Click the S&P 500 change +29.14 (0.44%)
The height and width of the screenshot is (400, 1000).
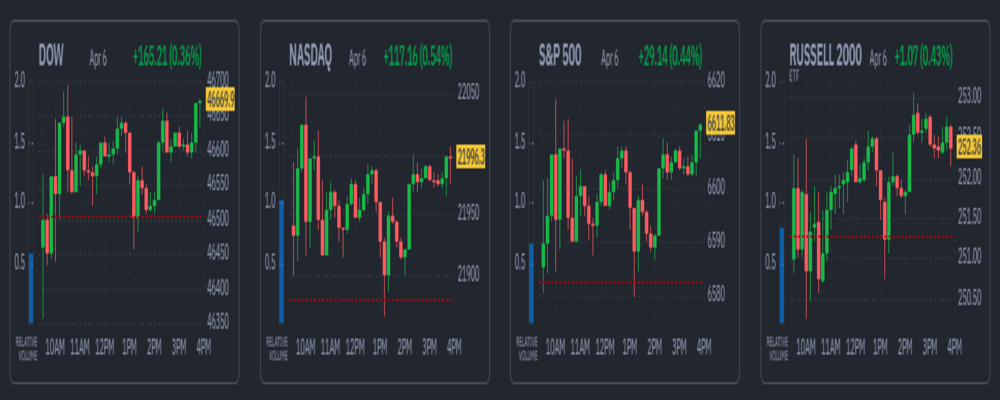click(668, 58)
